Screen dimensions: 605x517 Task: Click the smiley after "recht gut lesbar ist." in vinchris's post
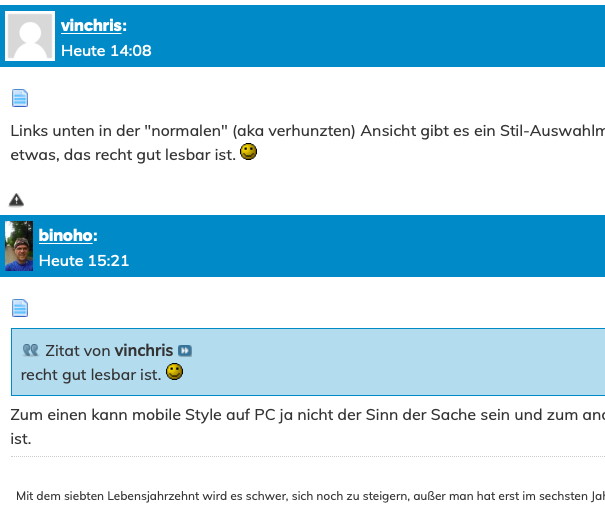[x=249, y=153]
